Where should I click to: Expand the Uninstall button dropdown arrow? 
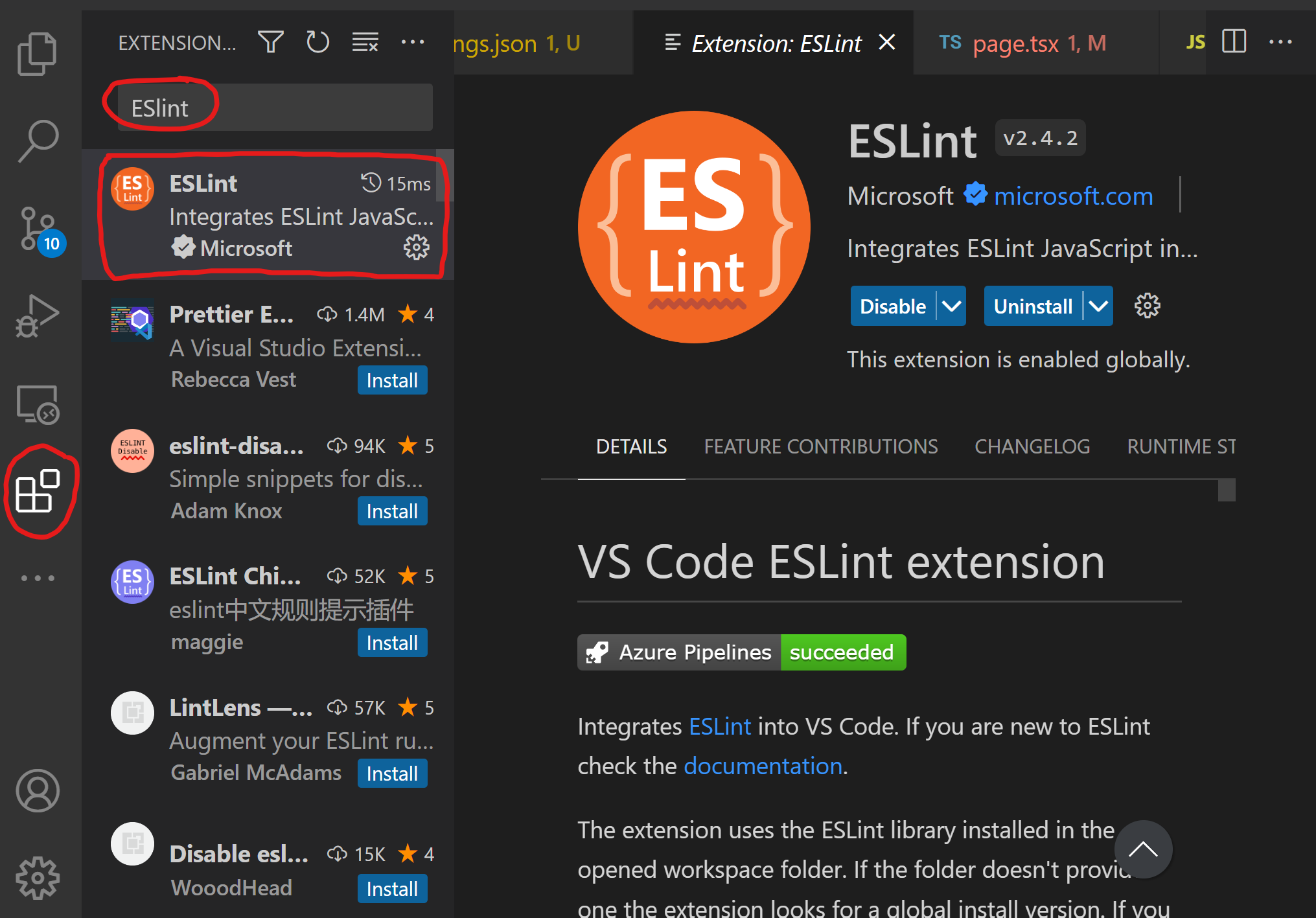(x=1098, y=306)
